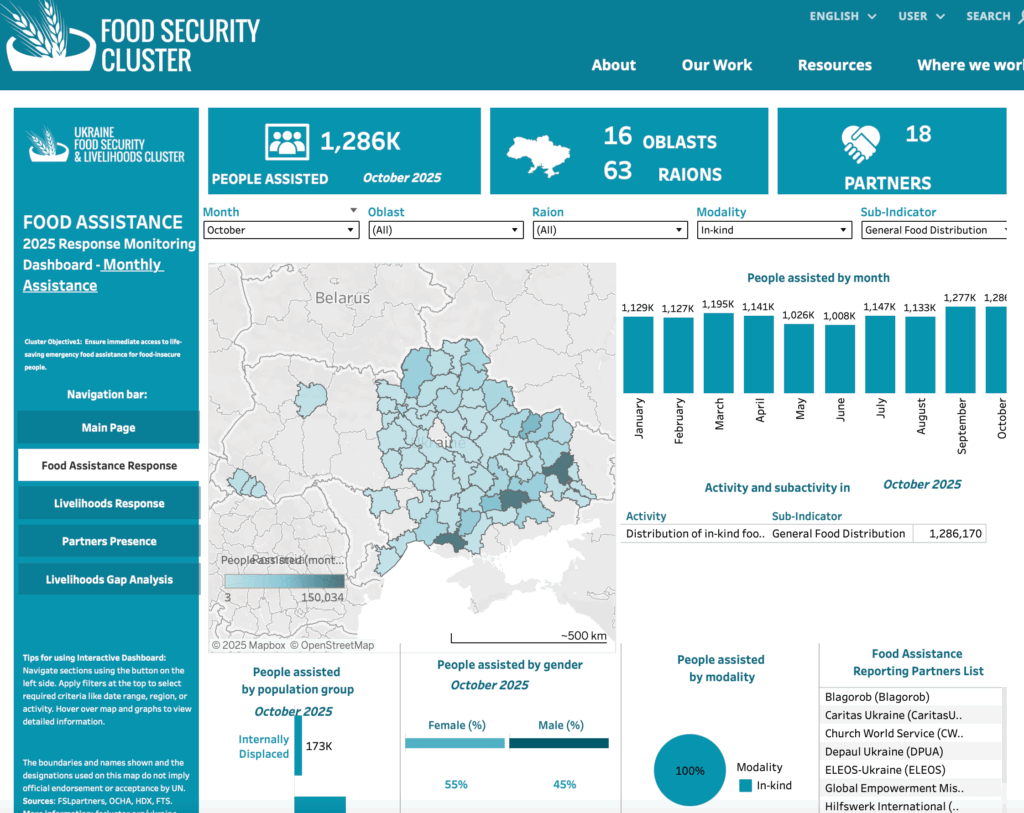Select the Partners Presence button

[108, 542]
